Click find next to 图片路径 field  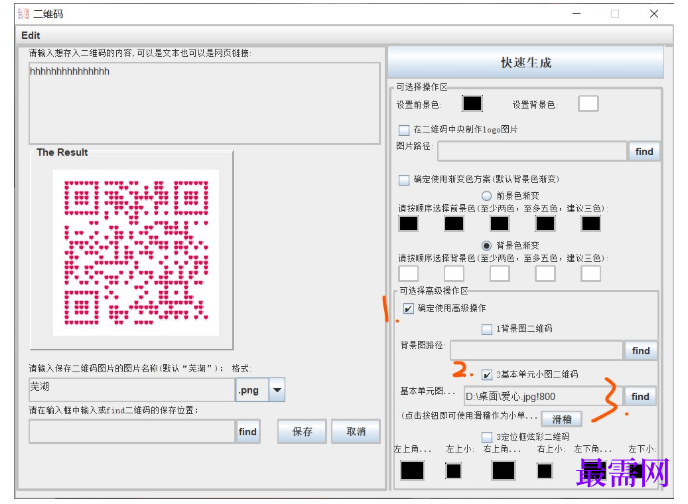(x=644, y=151)
